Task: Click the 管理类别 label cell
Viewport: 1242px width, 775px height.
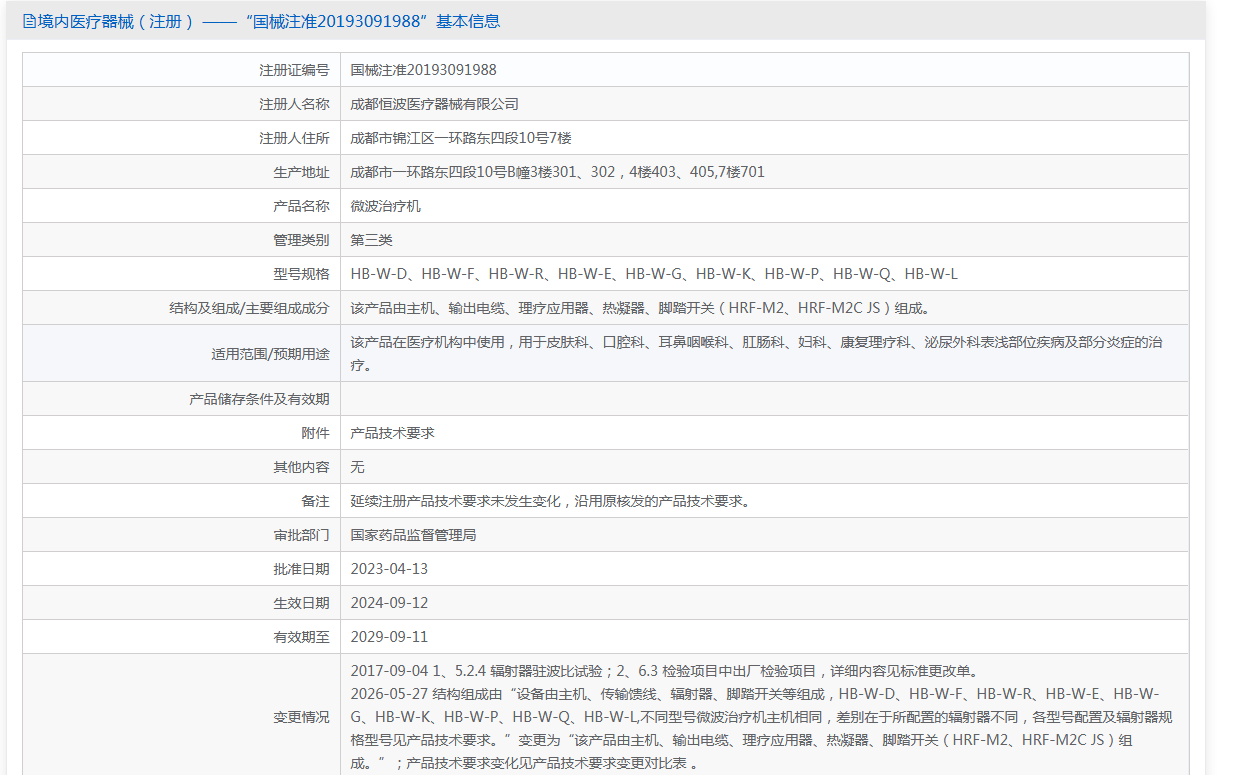Action: pos(182,240)
